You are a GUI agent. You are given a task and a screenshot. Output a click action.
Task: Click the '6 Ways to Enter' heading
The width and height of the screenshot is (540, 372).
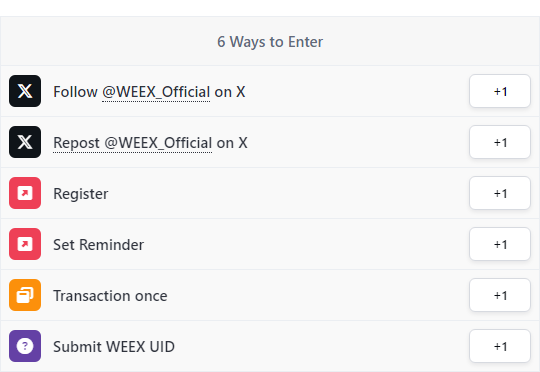pos(270,42)
